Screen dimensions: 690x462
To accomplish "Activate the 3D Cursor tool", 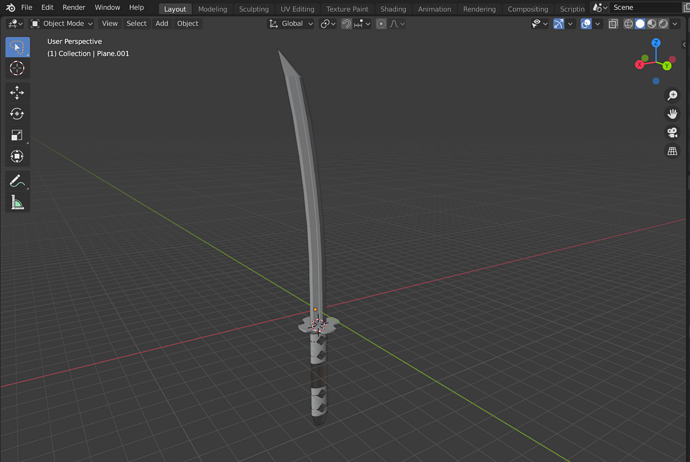I will [17, 68].
